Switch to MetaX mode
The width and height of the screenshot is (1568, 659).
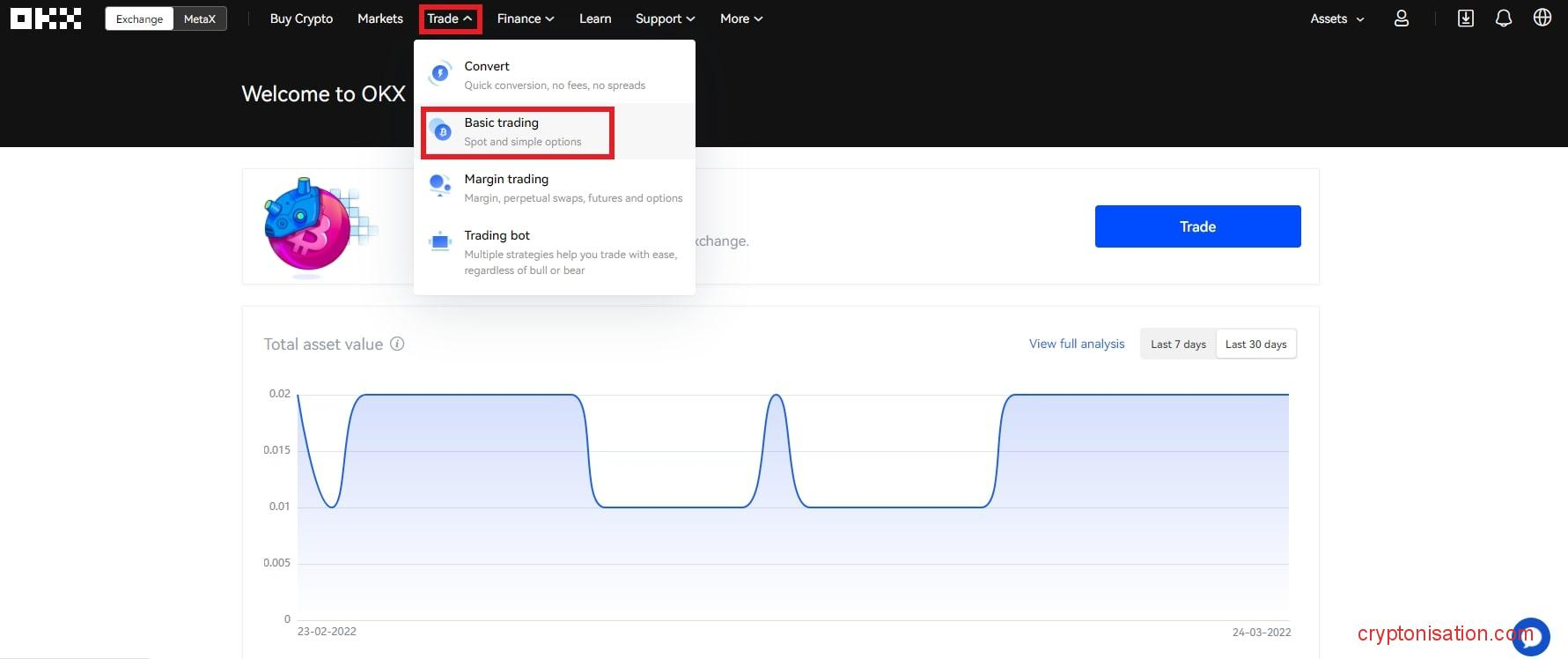[x=200, y=19]
